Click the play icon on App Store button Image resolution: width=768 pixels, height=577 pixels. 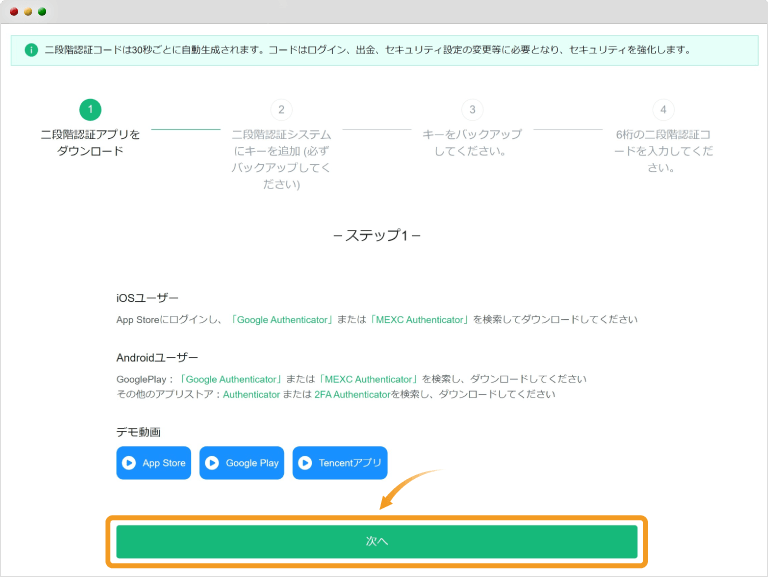click(129, 463)
